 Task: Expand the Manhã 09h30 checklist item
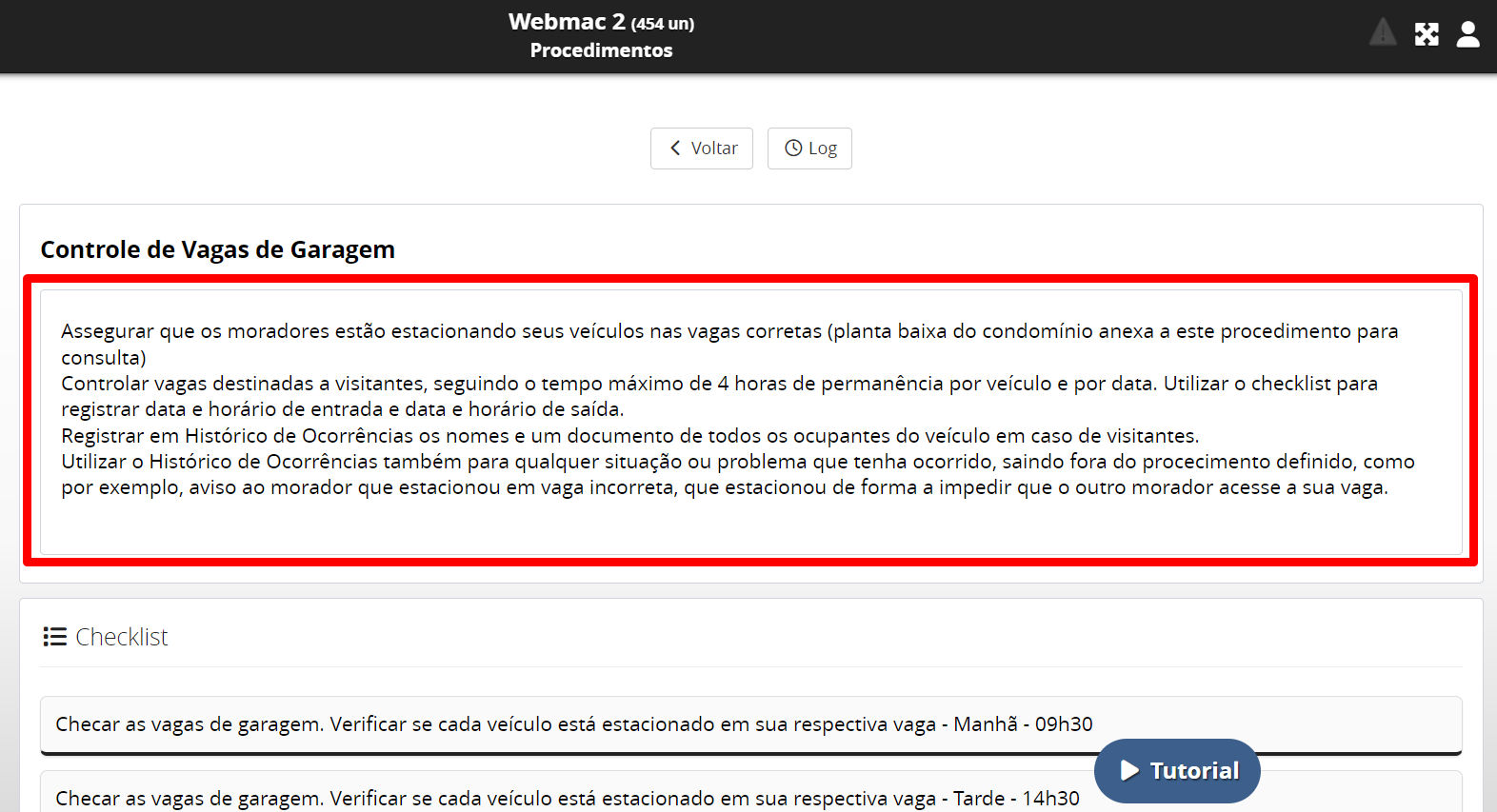[573, 724]
